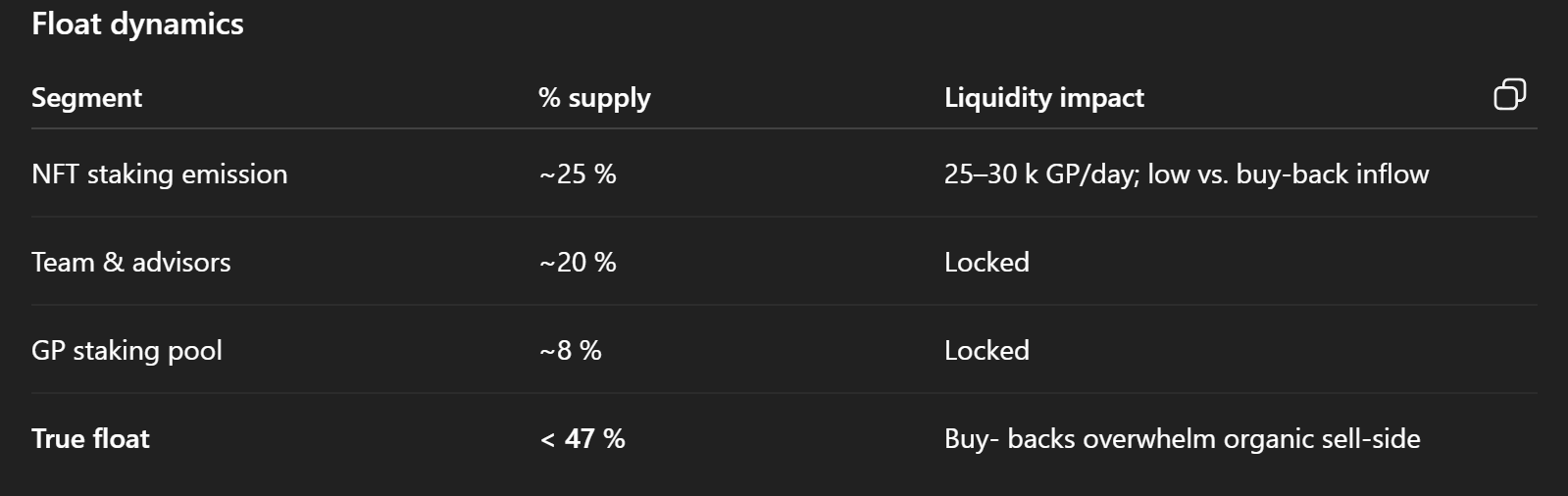Click the ~20 % supply value

[578, 262]
